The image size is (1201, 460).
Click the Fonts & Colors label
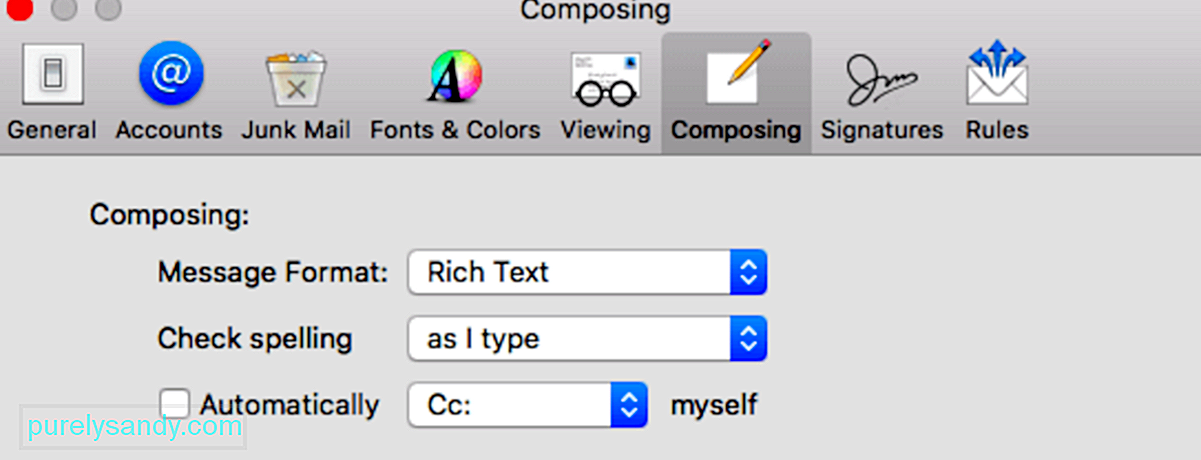click(x=455, y=130)
